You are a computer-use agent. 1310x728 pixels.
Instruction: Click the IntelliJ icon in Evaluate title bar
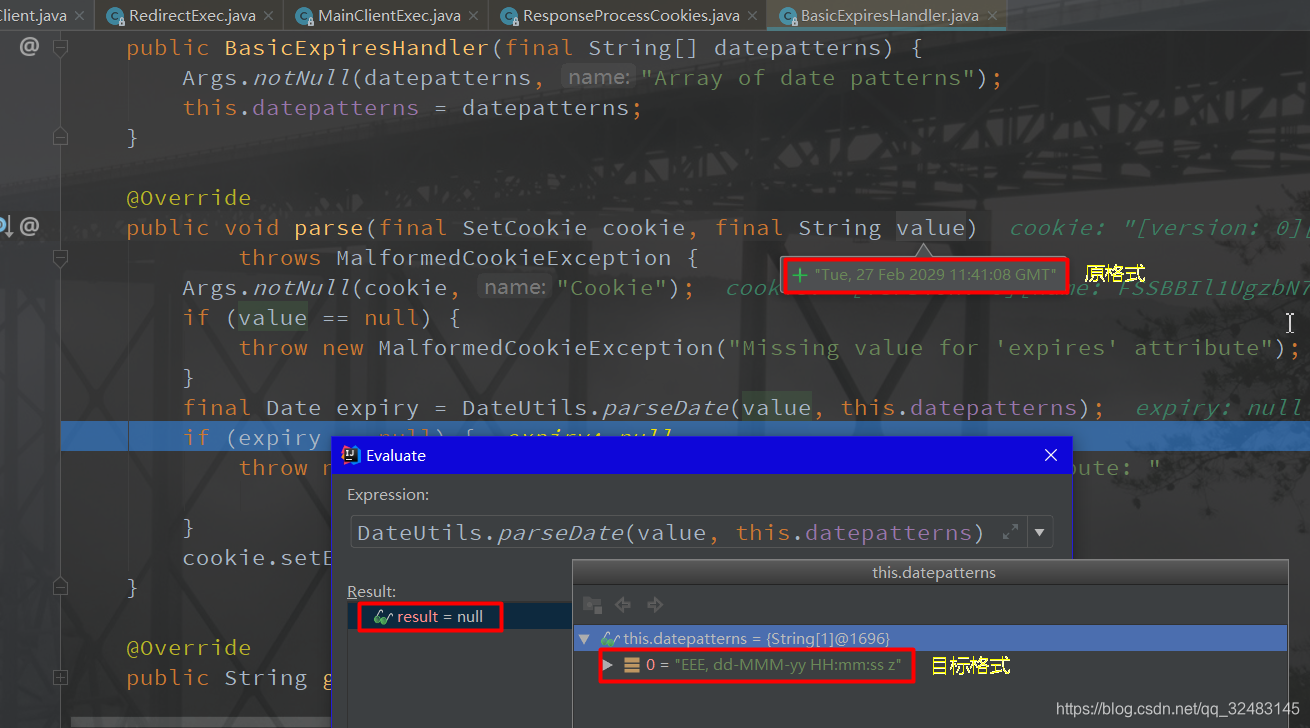[x=351, y=455]
